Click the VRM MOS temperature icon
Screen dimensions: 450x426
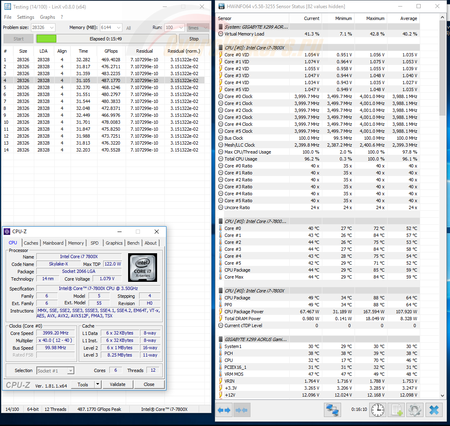point(220,374)
